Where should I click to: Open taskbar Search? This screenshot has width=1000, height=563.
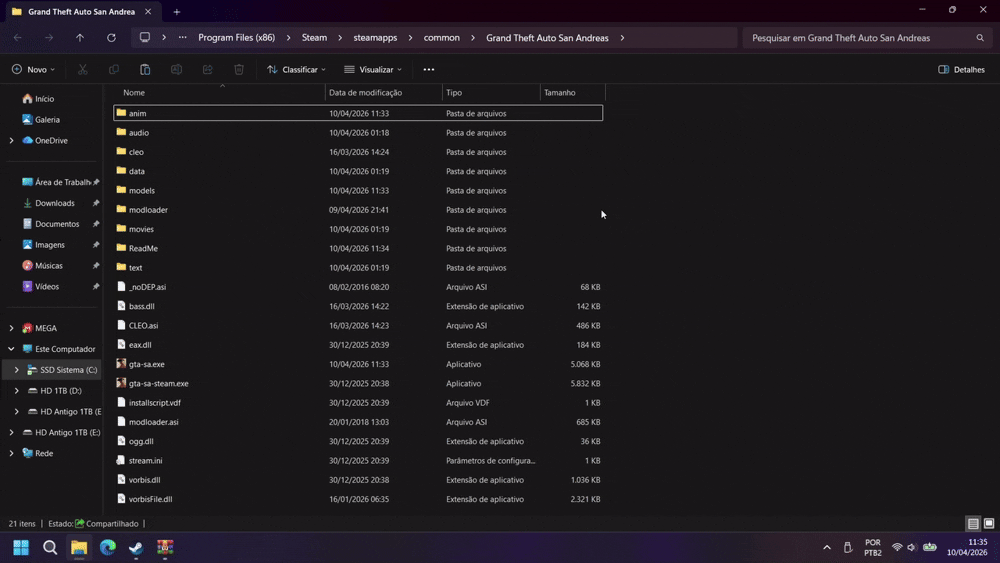click(x=50, y=547)
